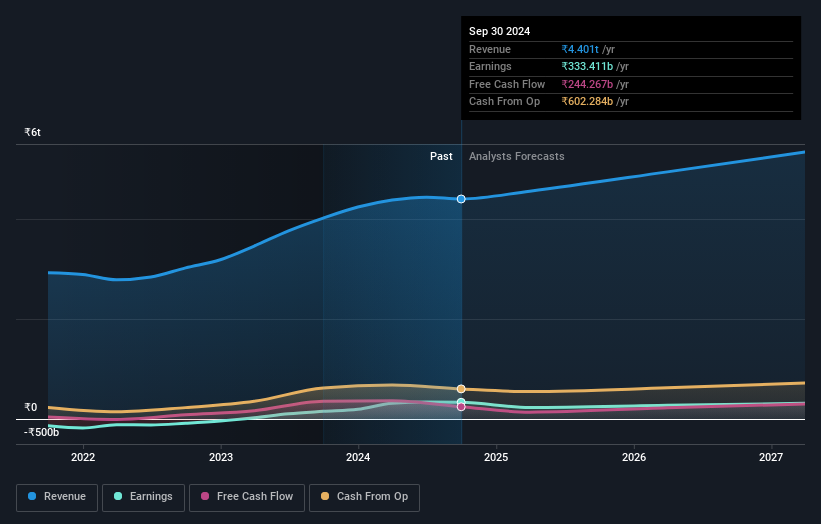Click the 2027 x-axis label

771,458
